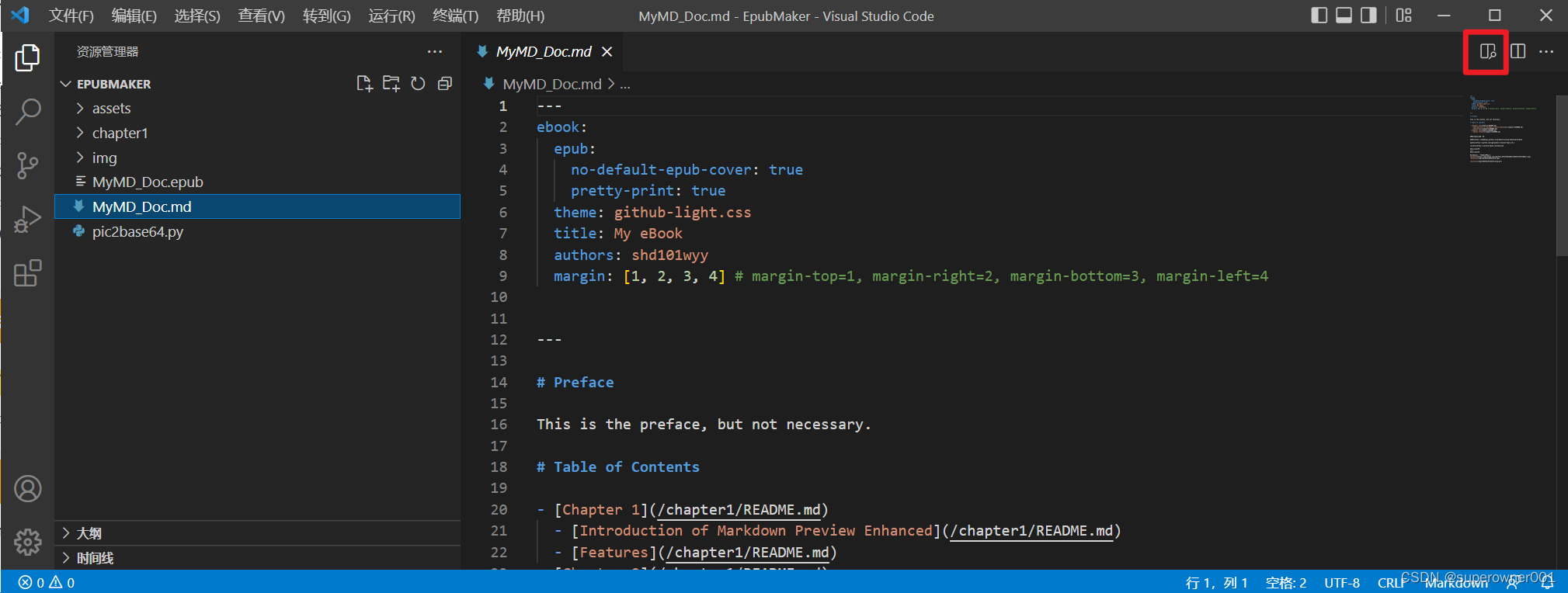The height and width of the screenshot is (593, 1568).
Task: Click the 'authors: shd101wyy' line
Action: (x=631, y=255)
